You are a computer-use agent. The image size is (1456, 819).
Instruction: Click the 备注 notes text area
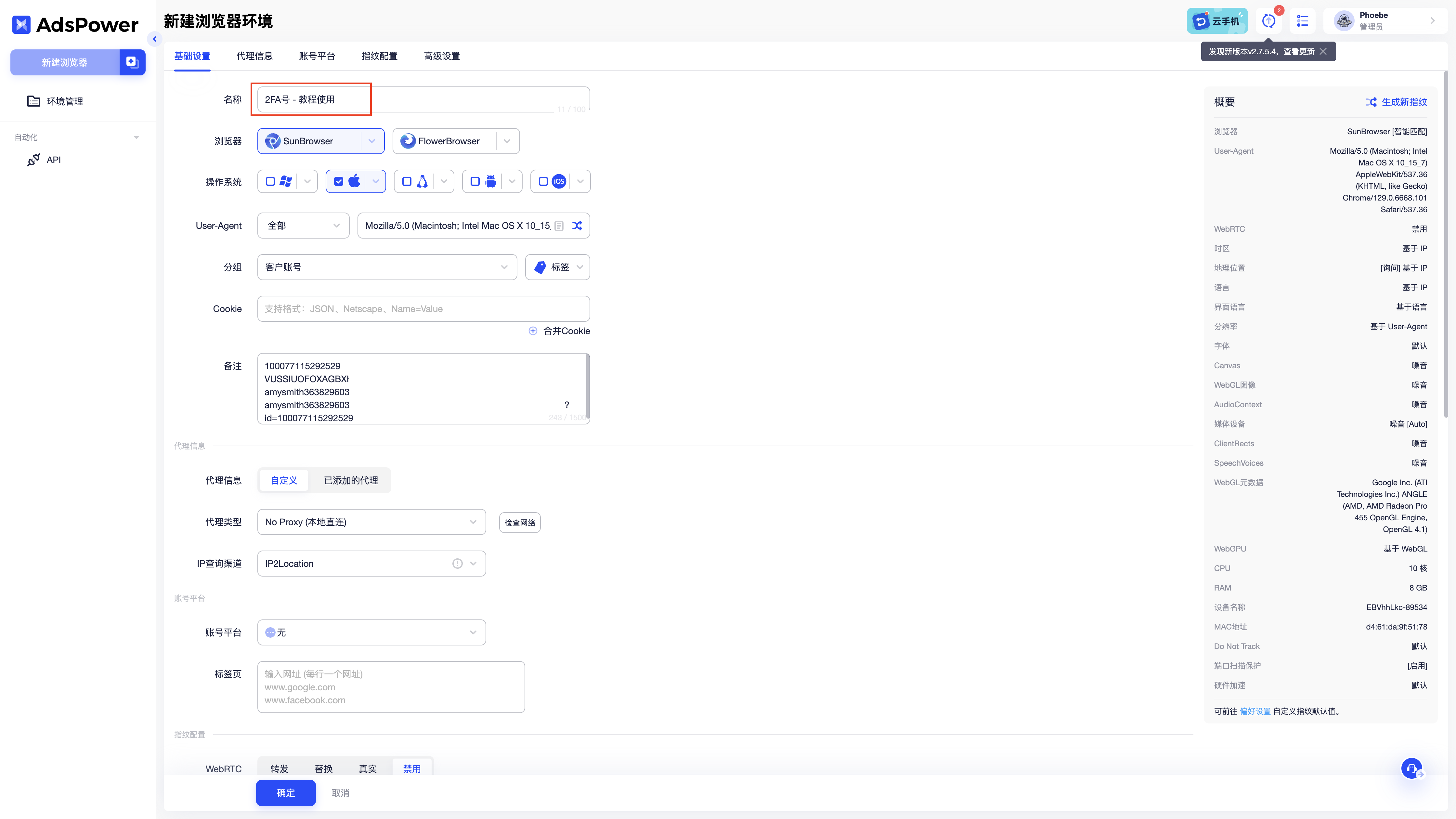(423, 389)
